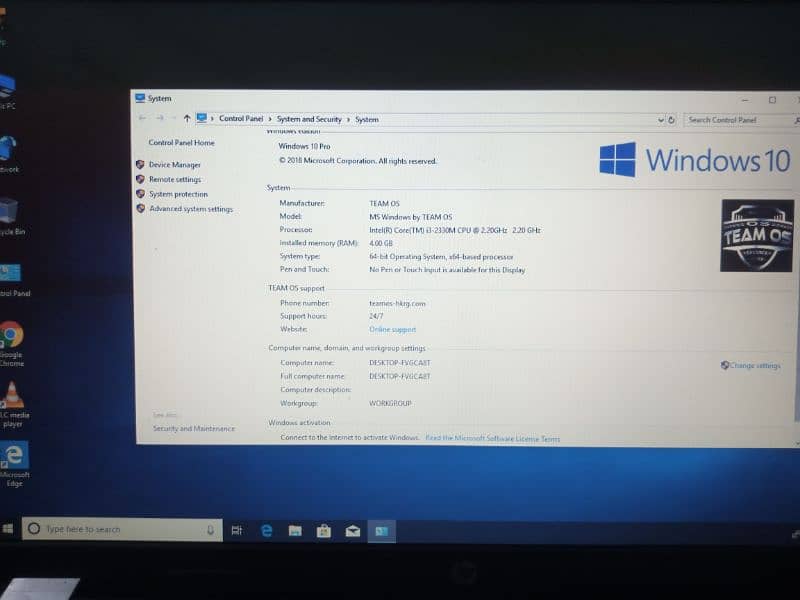Click System protection in left panel
Image resolution: width=800 pixels, height=600 pixels.
(x=178, y=194)
